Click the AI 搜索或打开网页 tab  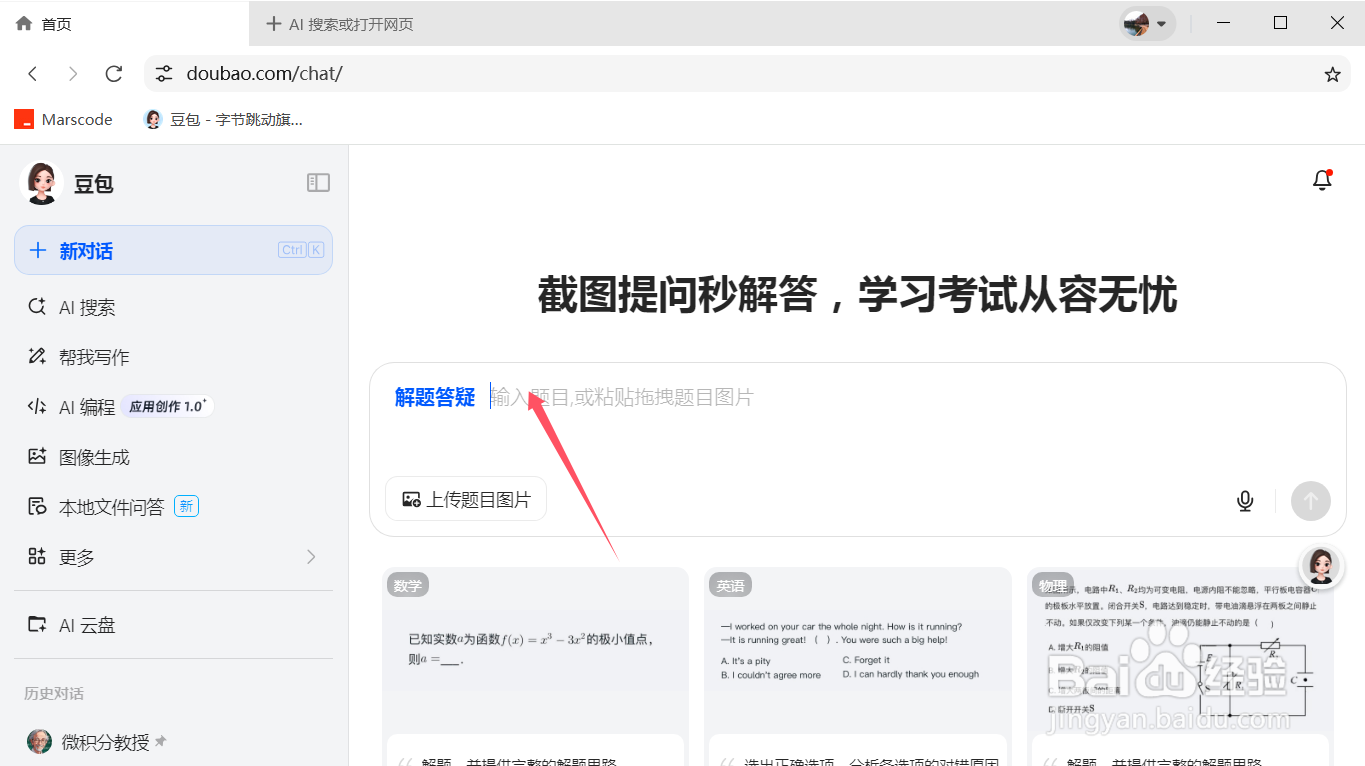pyautogui.click(x=351, y=23)
